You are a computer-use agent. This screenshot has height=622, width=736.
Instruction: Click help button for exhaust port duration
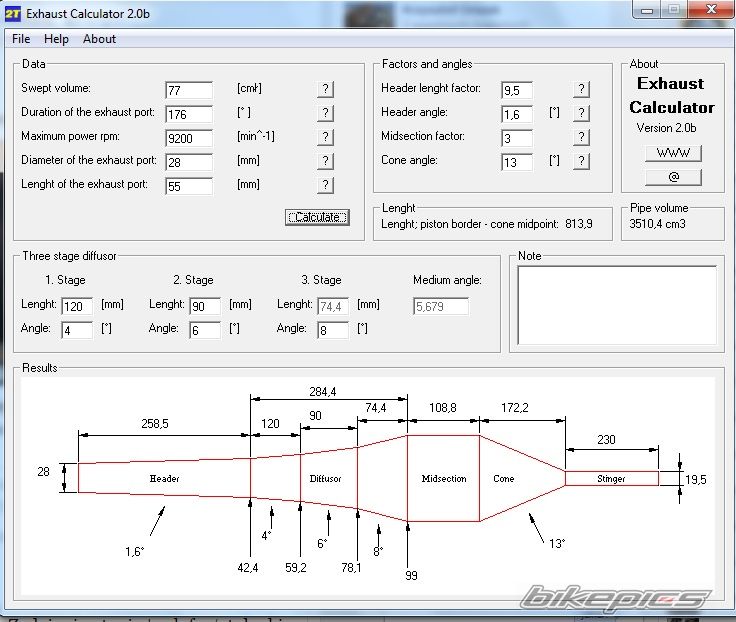pos(325,113)
